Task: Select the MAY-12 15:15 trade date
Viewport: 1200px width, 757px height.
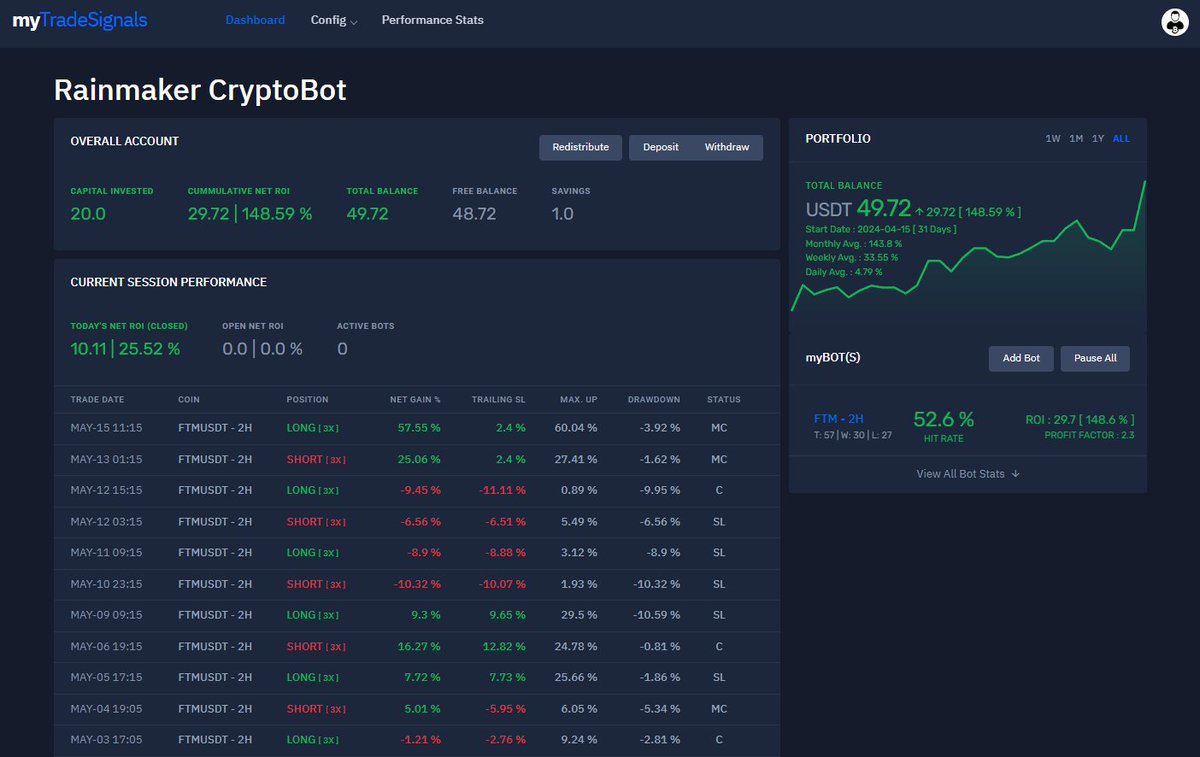Action: [106, 491]
